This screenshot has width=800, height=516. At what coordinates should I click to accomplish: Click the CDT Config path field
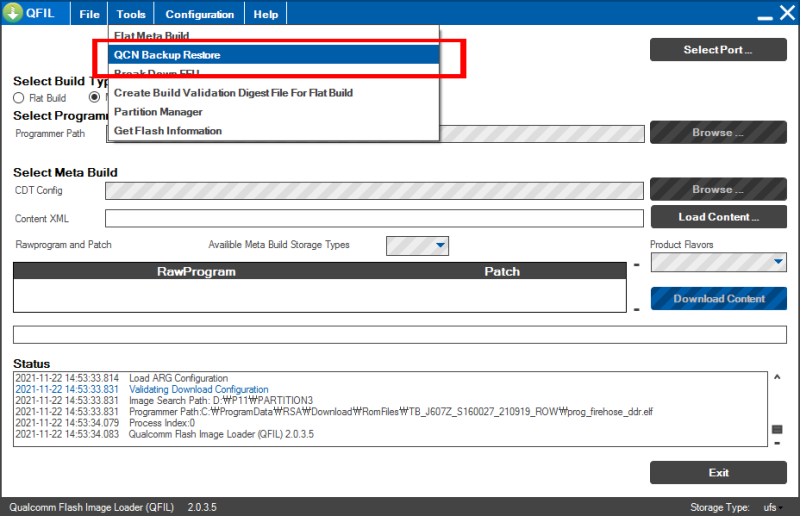coord(374,190)
